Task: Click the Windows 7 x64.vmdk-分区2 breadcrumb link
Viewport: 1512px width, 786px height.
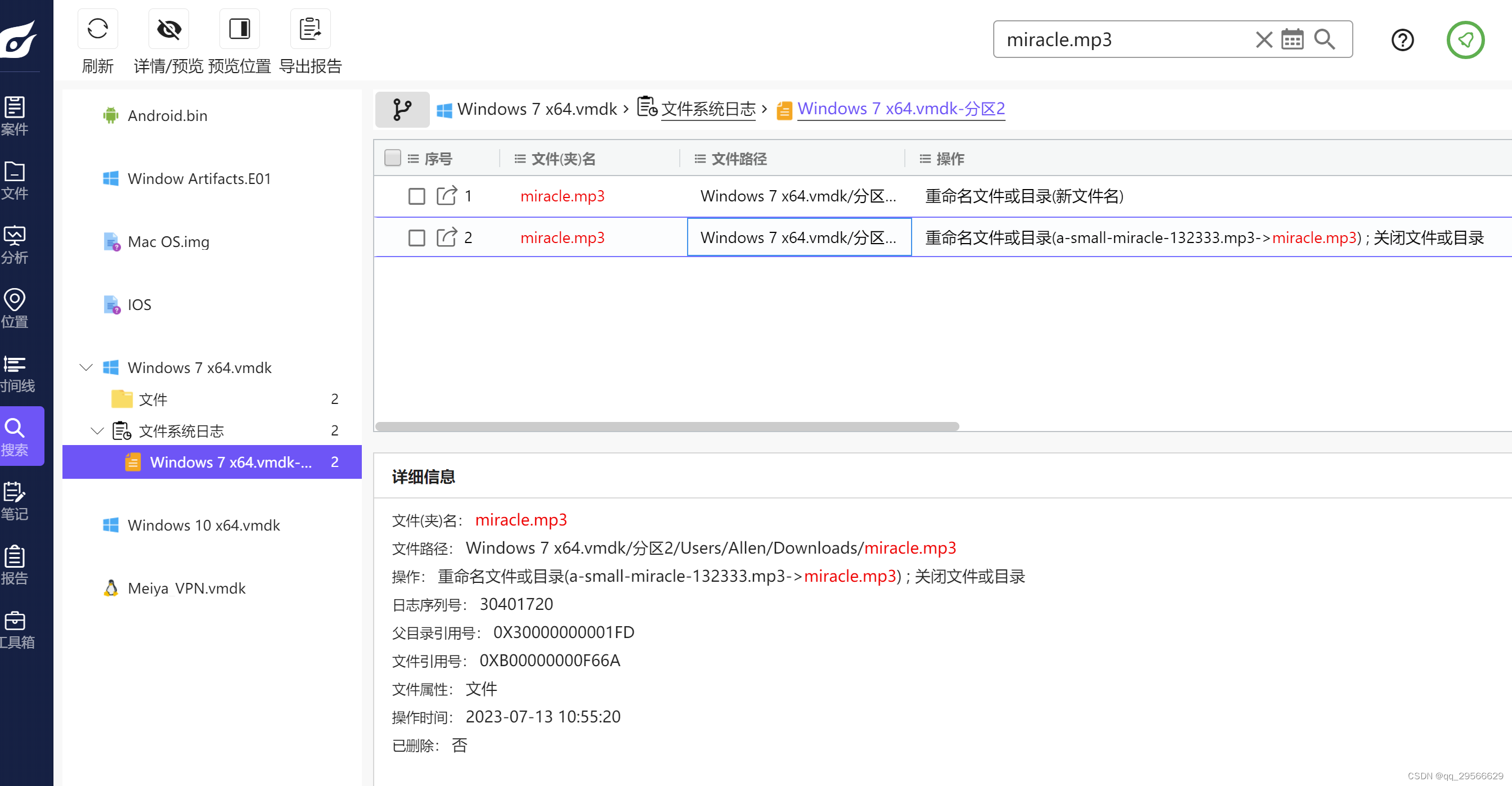Action: [x=900, y=109]
